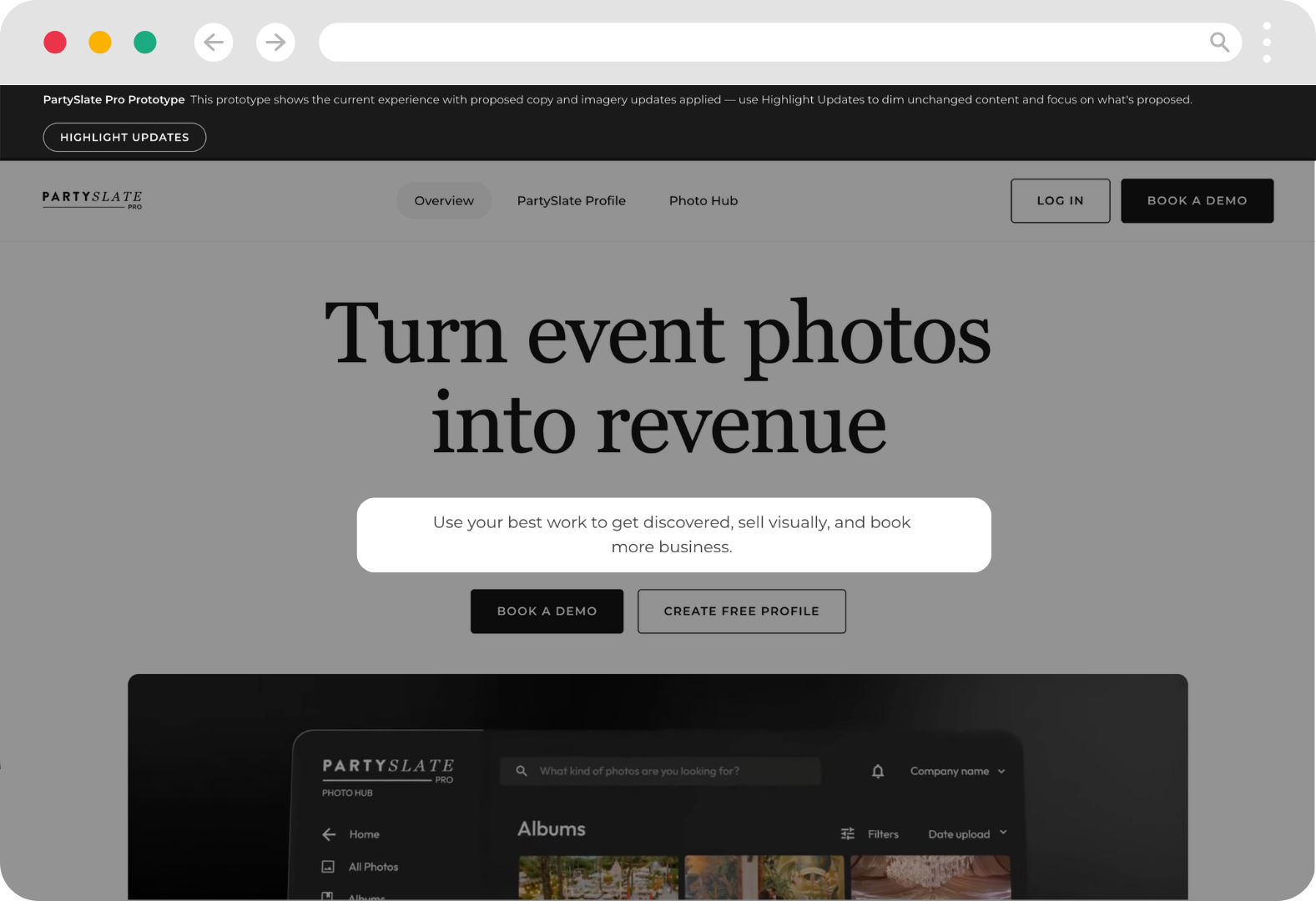Open the Photo Hub tab
The image size is (1316, 901).
[703, 200]
